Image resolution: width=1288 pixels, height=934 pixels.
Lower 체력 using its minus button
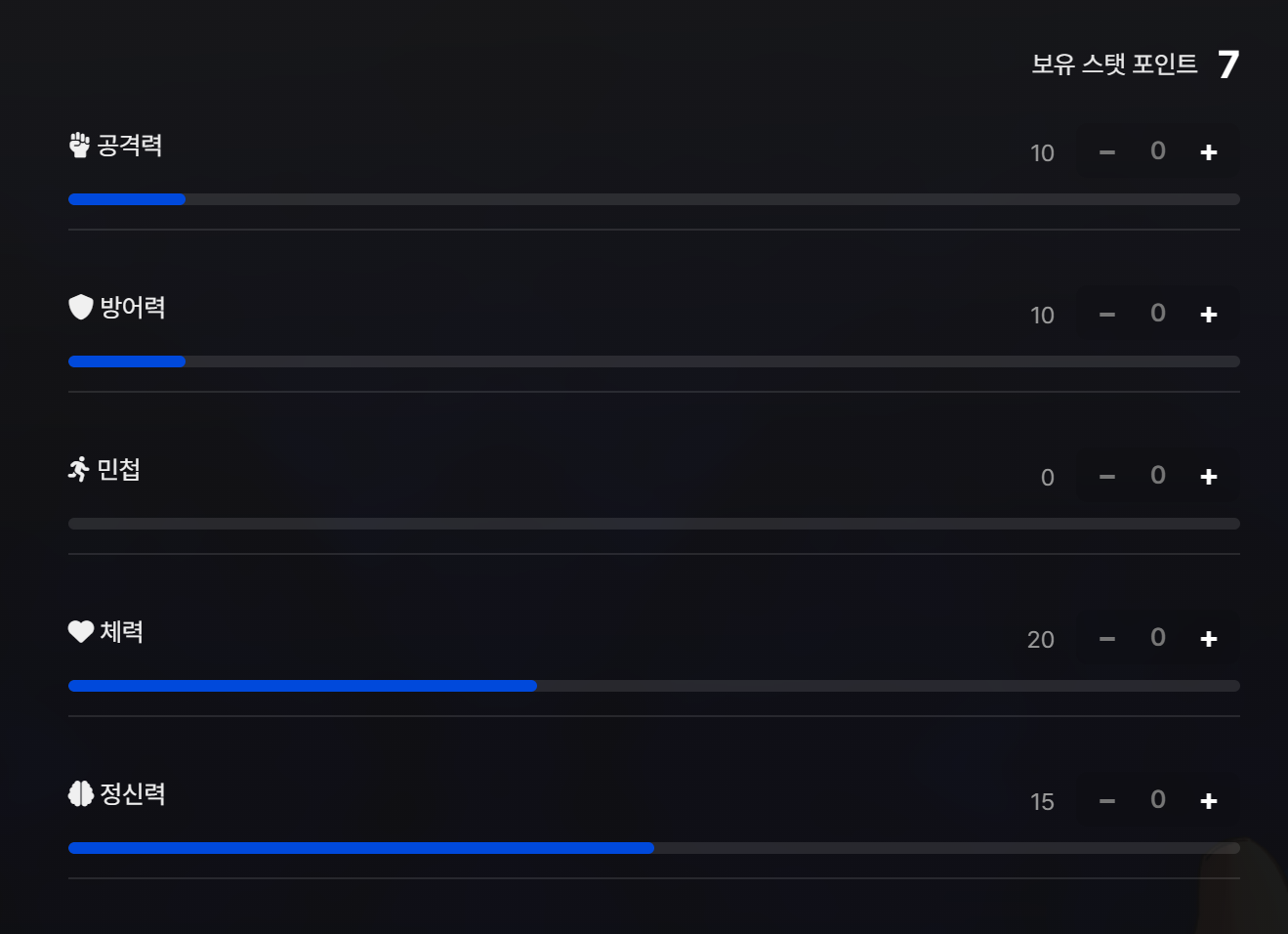click(x=1106, y=639)
